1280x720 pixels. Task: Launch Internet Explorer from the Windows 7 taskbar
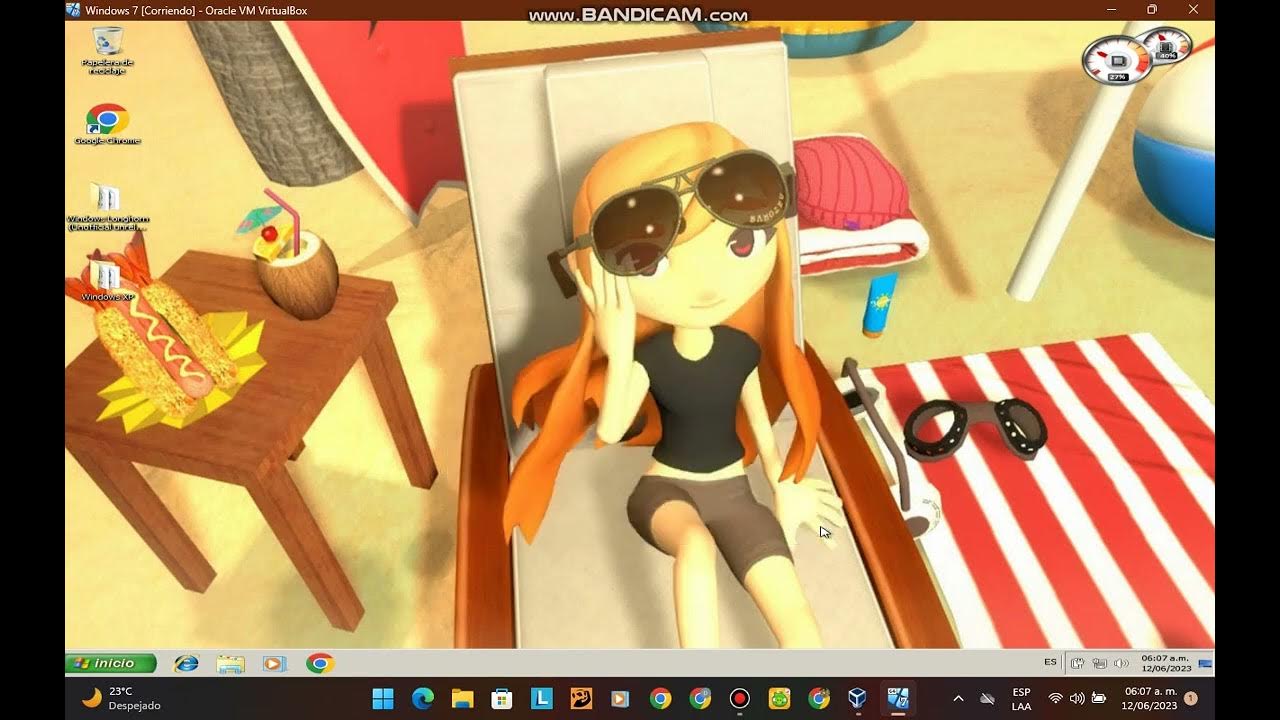(x=186, y=663)
